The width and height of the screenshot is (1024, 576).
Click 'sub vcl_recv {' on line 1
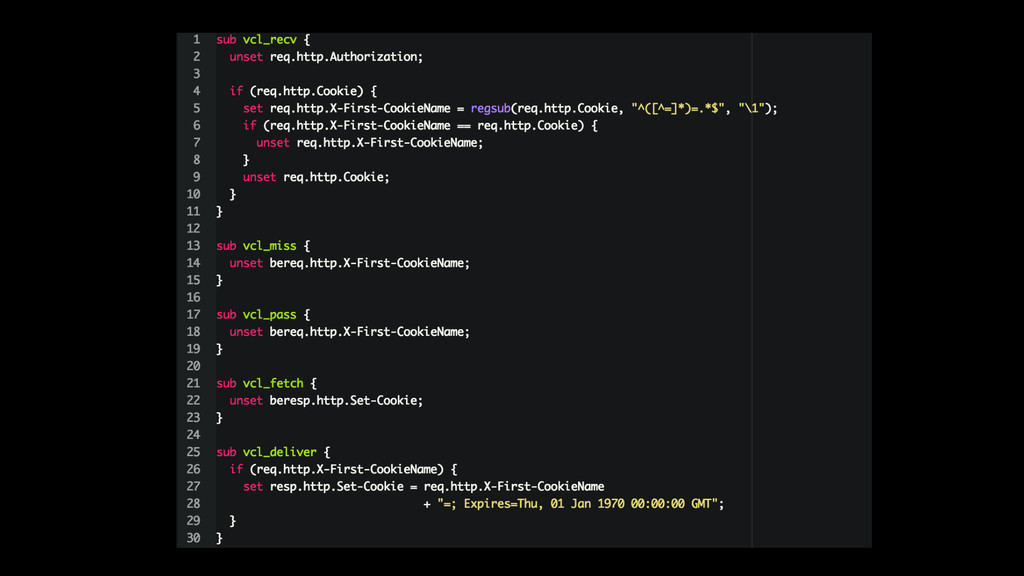pos(263,40)
